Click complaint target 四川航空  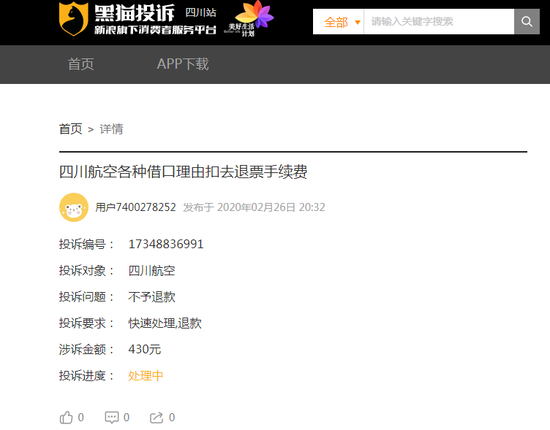click(x=152, y=270)
